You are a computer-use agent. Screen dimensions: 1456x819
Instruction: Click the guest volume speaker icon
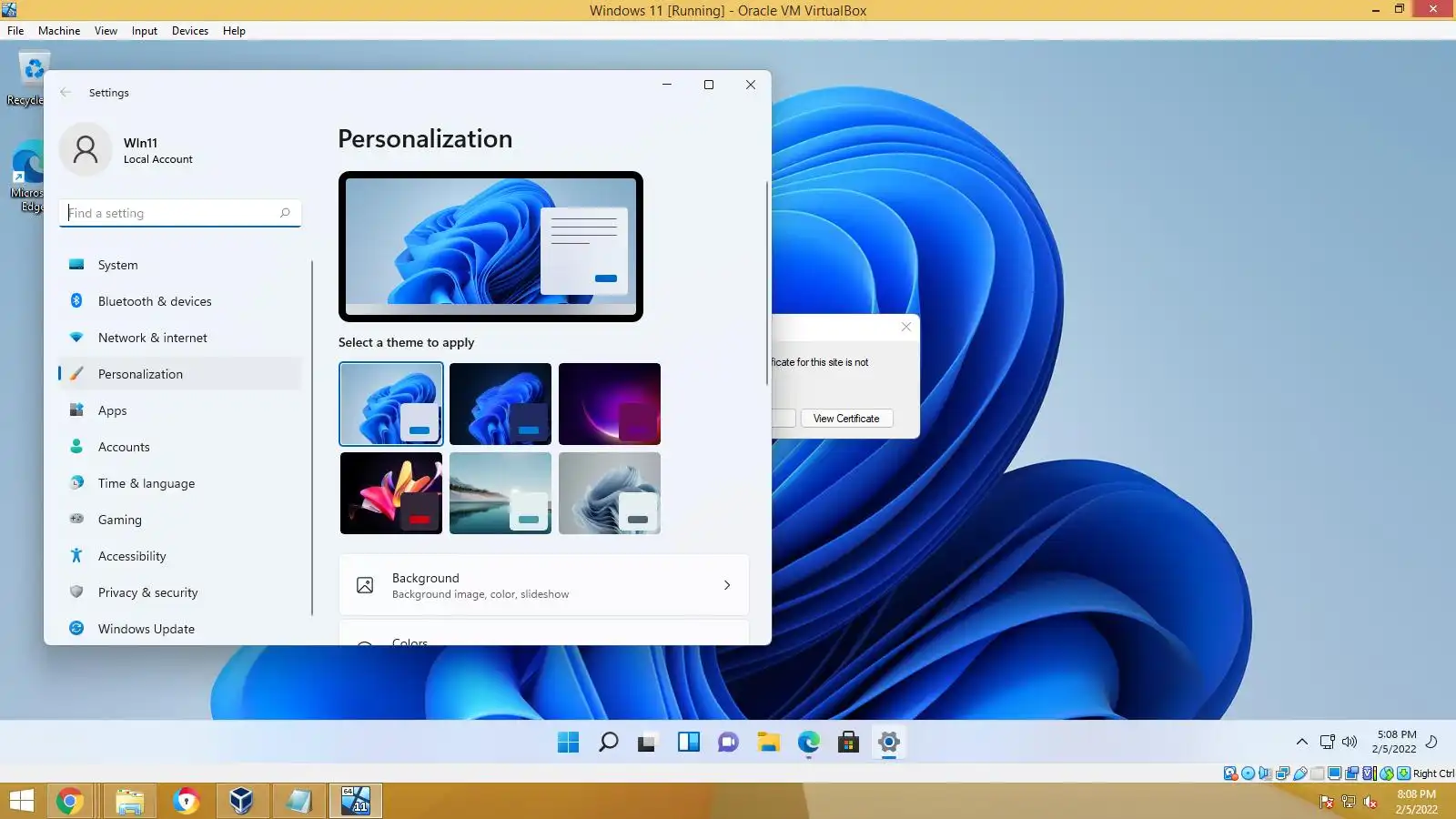(x=1350, y=742)
